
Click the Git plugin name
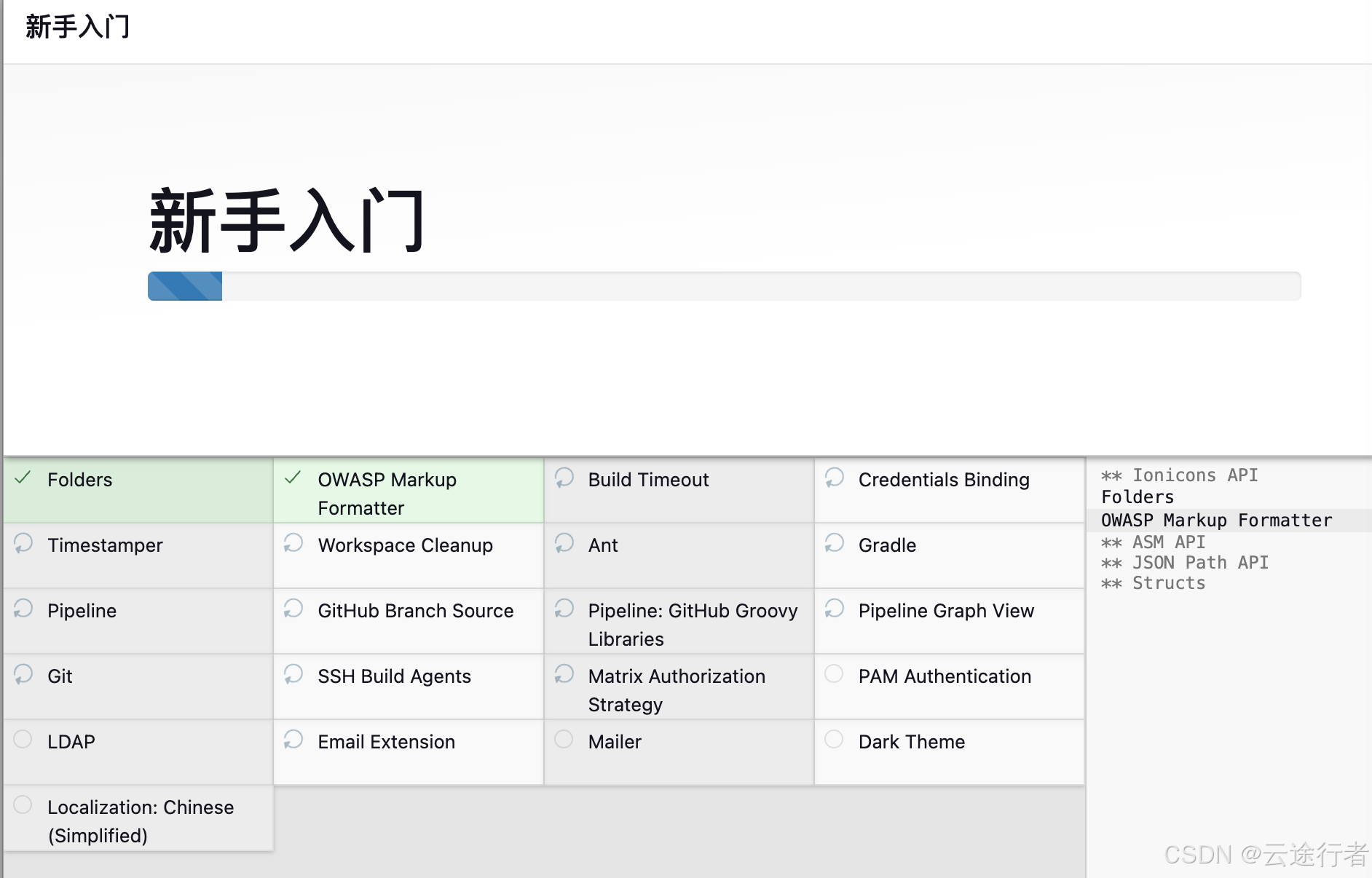[60, 676]
